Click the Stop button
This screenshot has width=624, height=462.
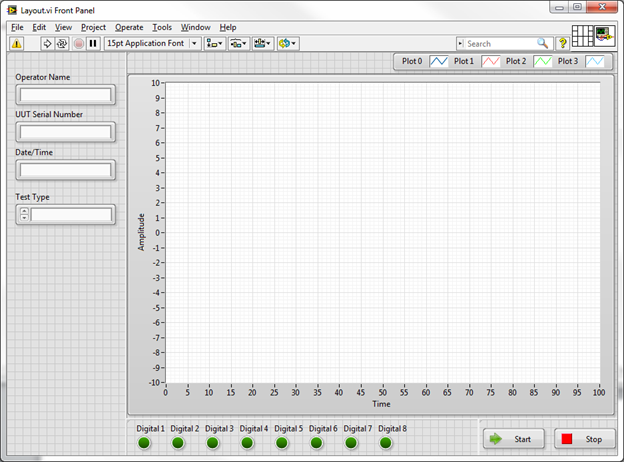click(584, 438)
